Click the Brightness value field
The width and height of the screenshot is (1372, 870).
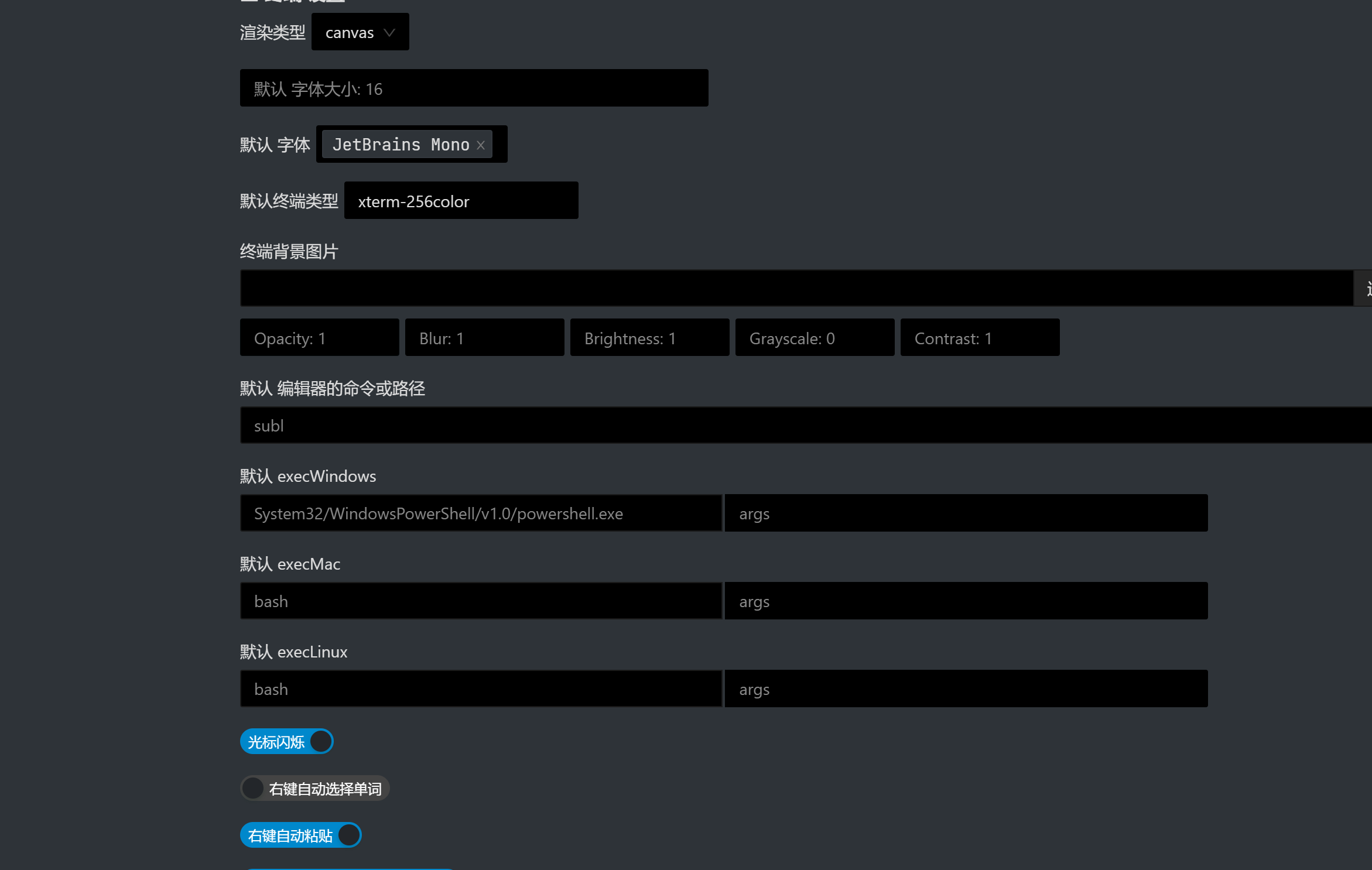[x=649, y=338]
